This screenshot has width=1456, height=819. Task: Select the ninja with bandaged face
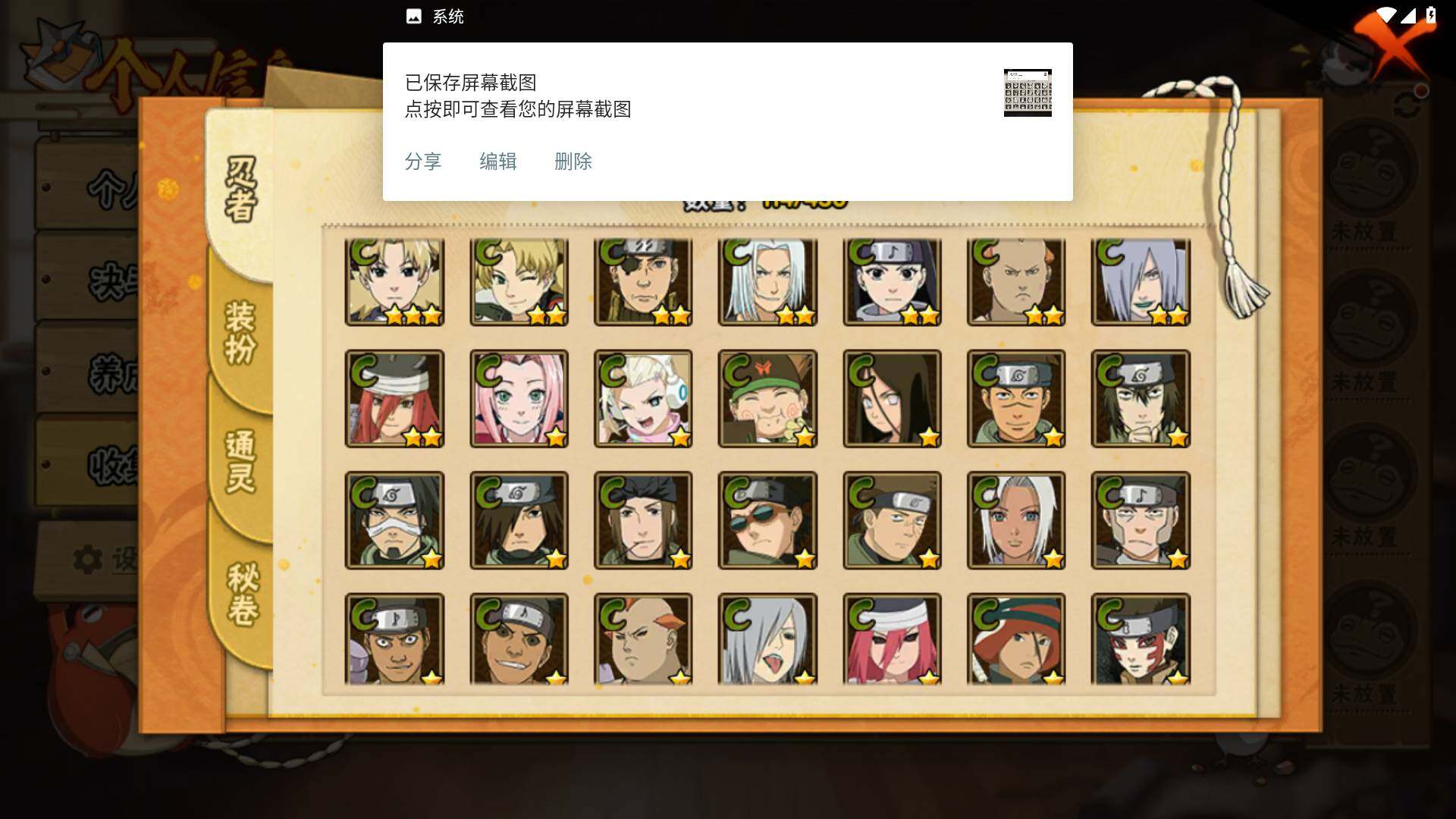tap(394, 520)
